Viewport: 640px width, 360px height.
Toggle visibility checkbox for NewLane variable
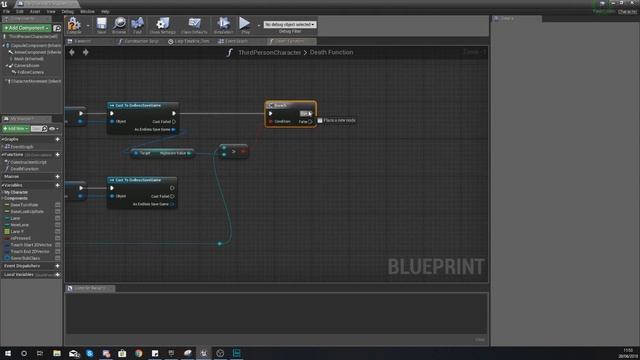58,225
